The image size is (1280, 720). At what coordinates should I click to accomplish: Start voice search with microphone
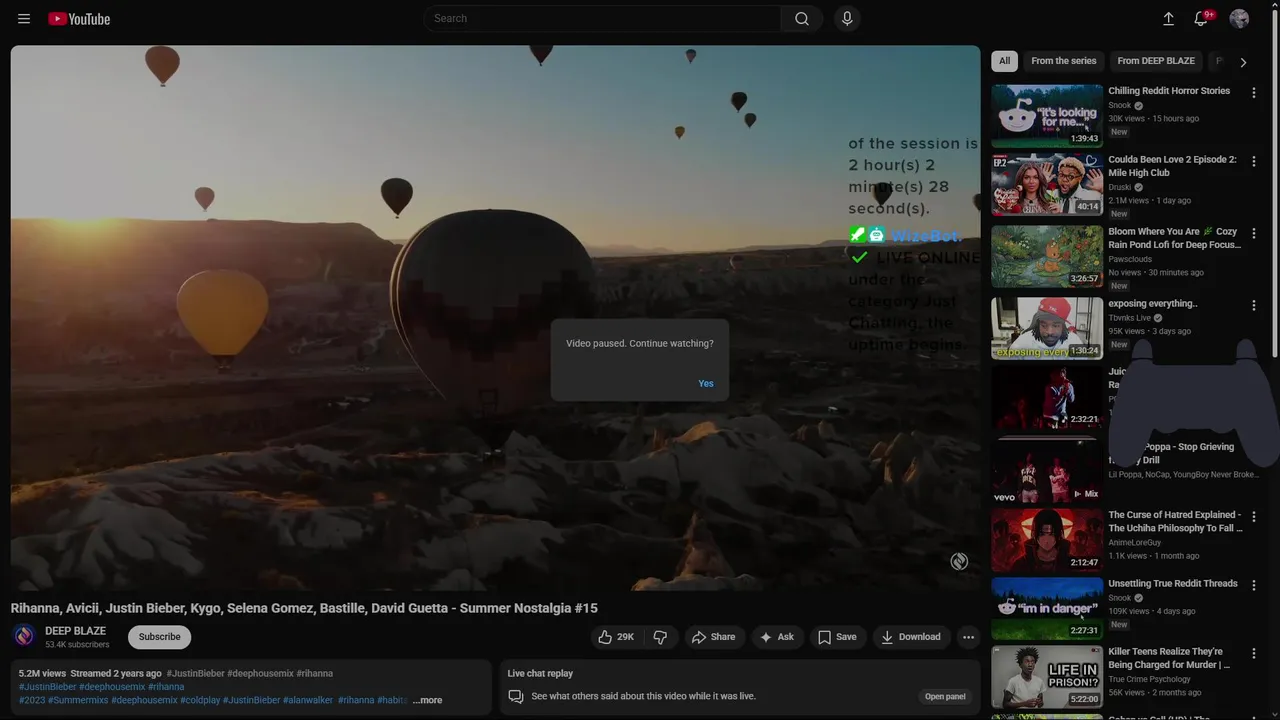tap(847, 19)
